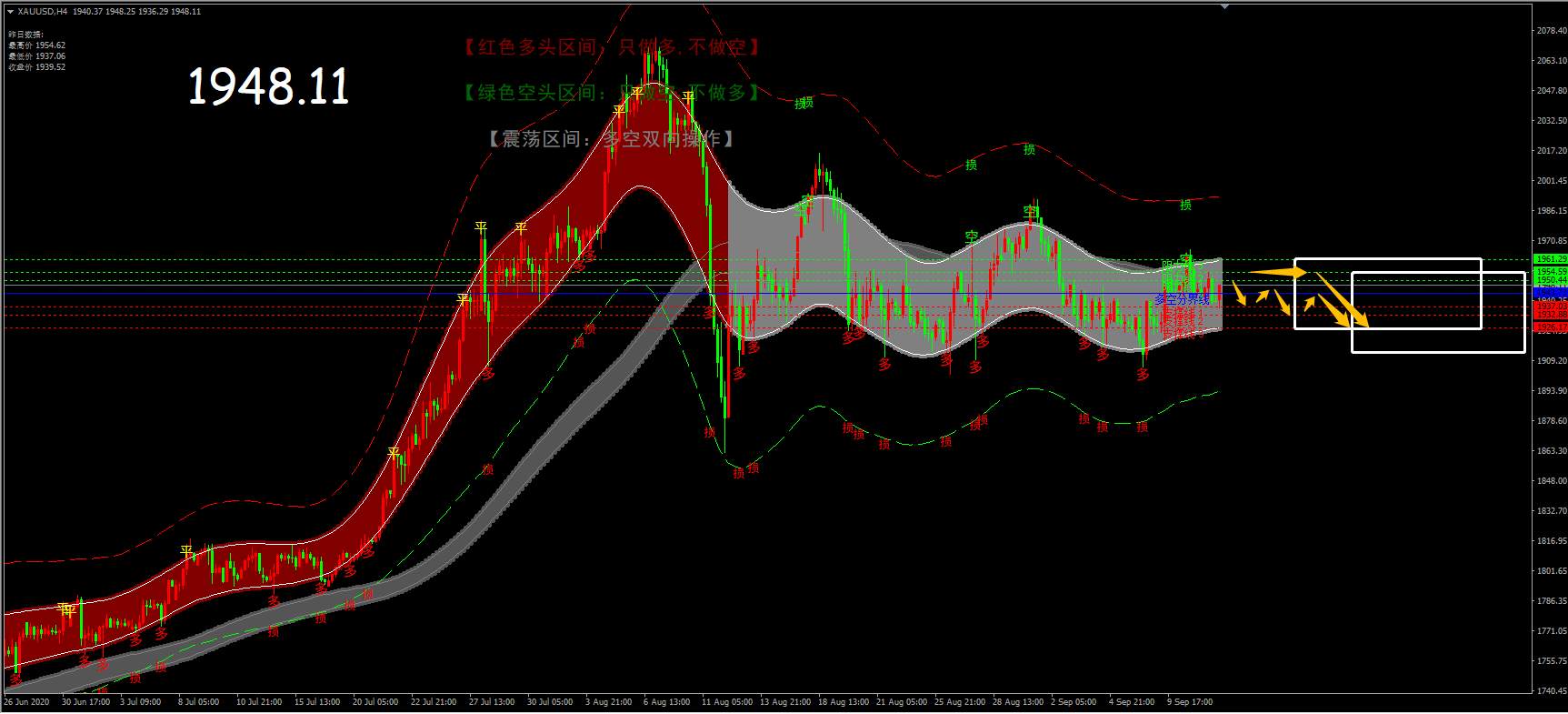Screen dimensions: 1568x714
Task: Click the 1771.05 price scale label
Action: tap(1552, 631)
